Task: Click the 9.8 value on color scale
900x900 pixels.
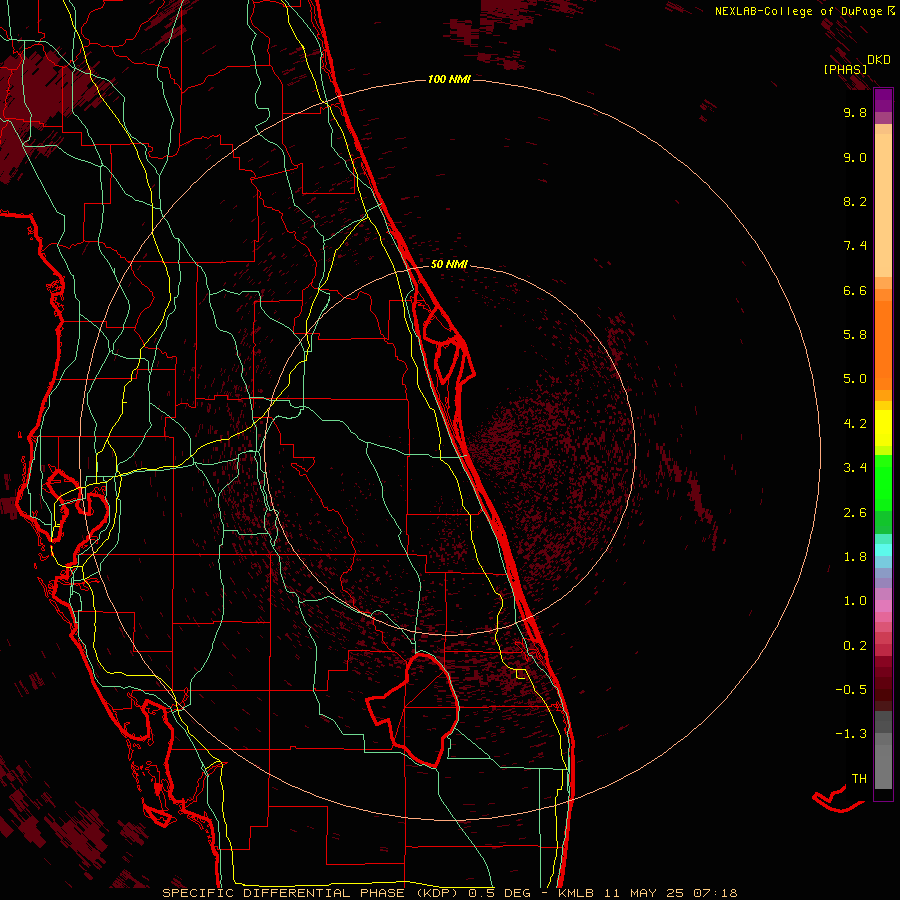Action: pos(855,112)
